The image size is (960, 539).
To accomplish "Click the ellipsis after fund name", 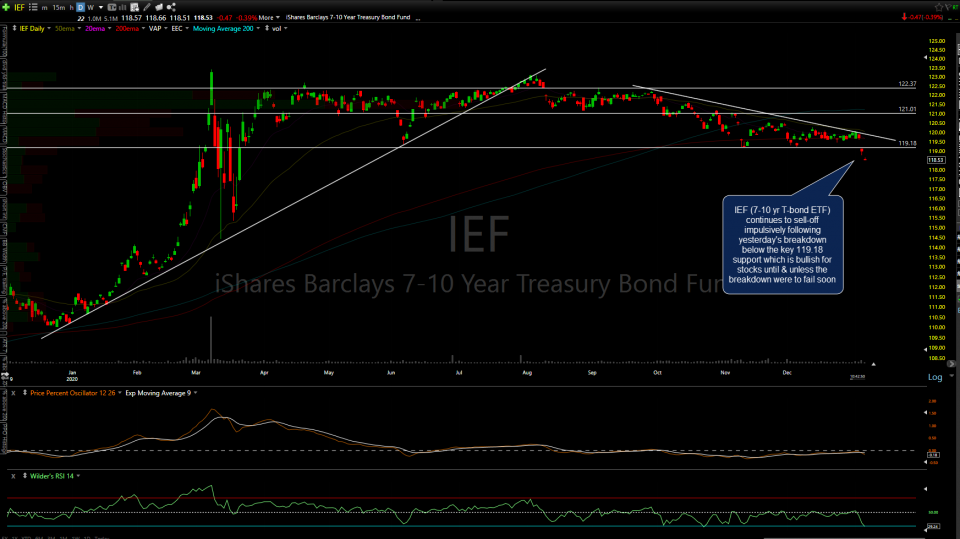I will pyautogui.click(x=418, y=19).
